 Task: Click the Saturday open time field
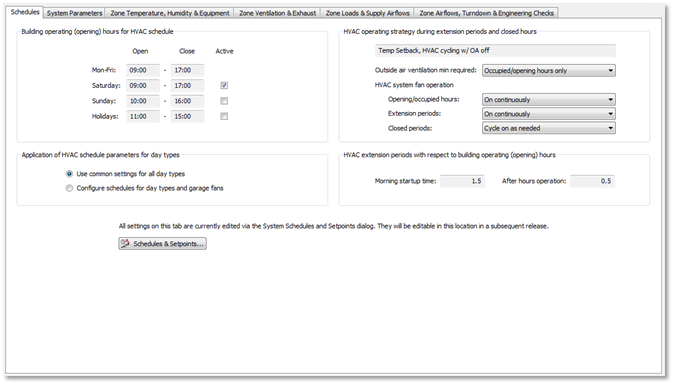[x=143, y=86]
